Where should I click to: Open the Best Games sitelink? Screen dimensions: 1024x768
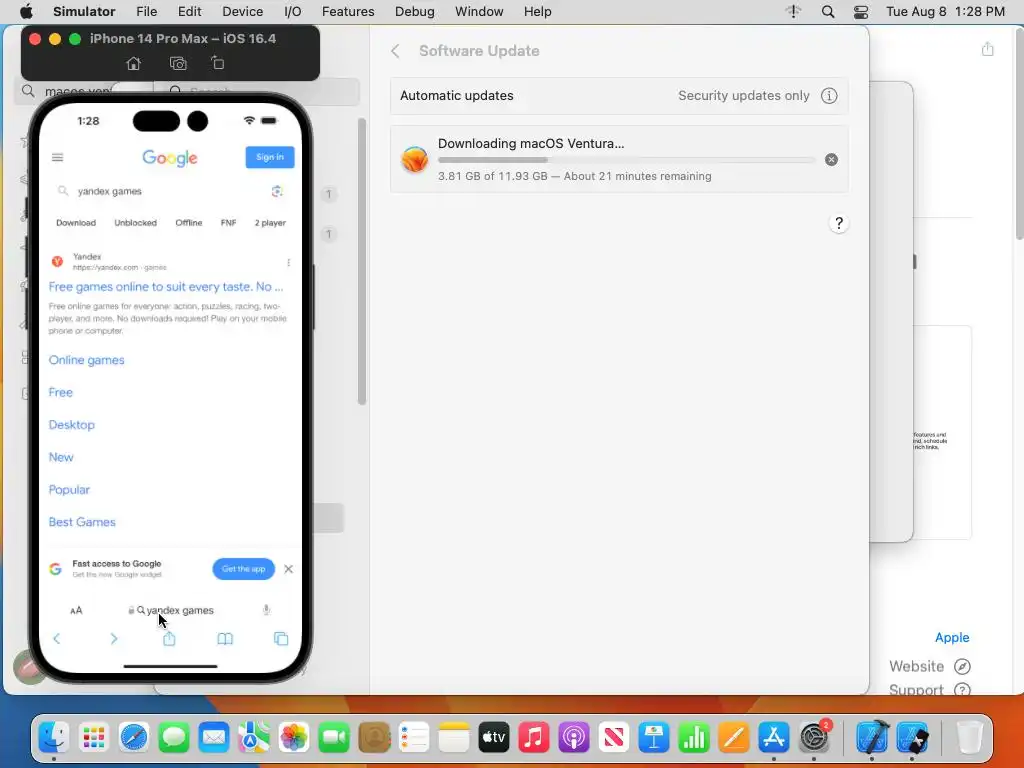click(x=82, y=522)
